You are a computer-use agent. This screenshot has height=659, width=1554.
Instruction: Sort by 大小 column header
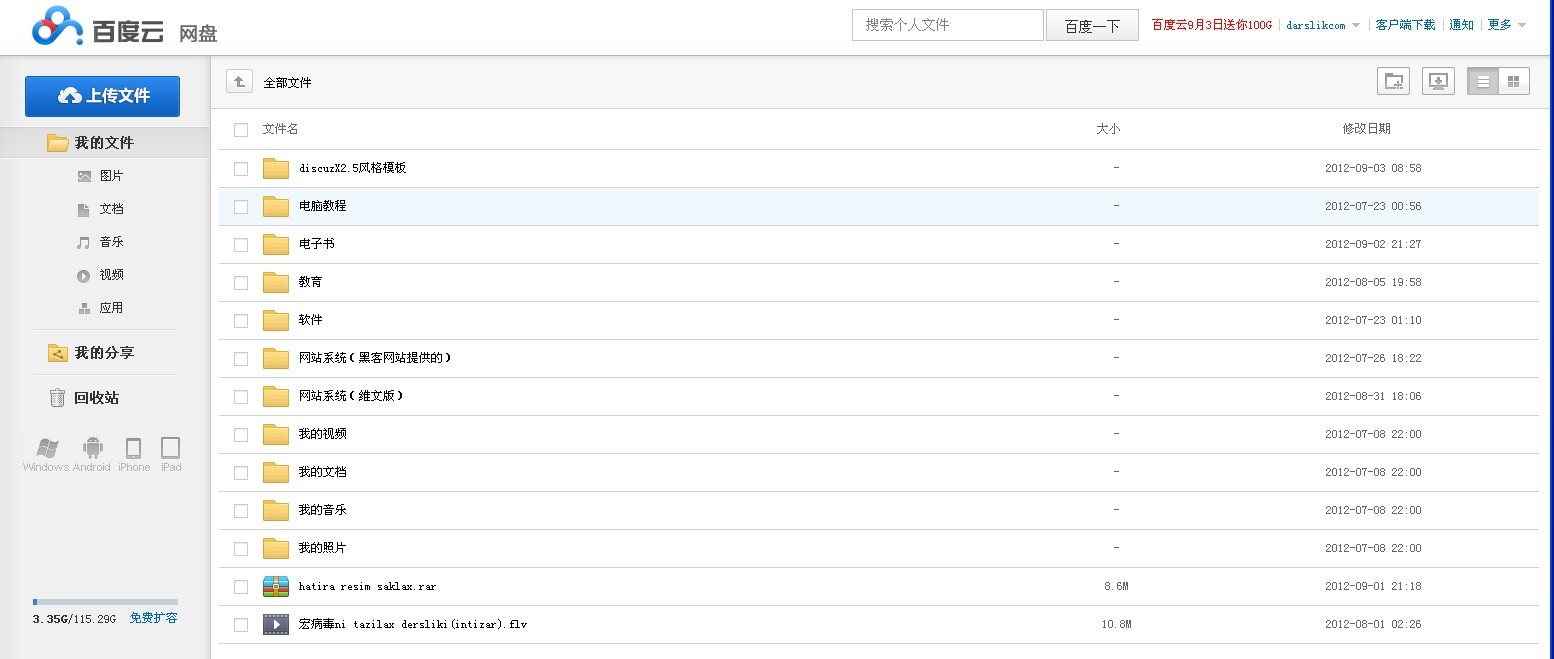(1108, 129)
